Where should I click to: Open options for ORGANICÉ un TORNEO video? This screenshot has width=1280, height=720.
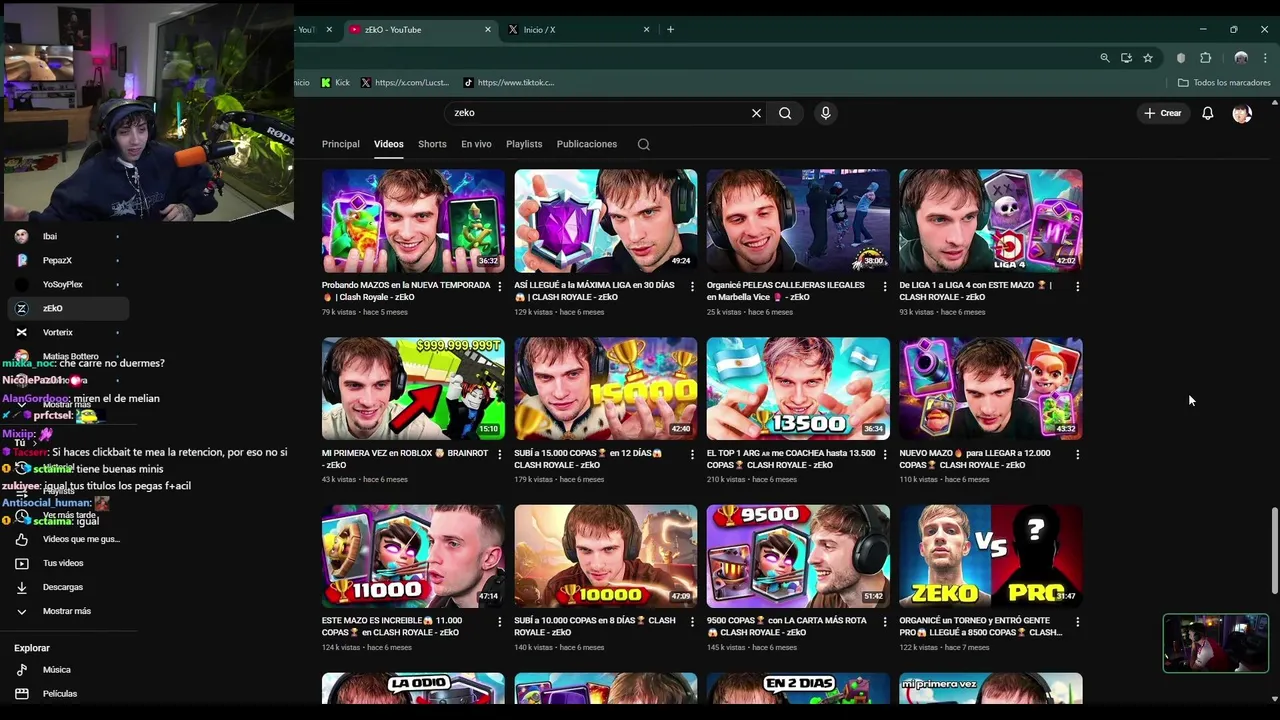(1077, 622)
